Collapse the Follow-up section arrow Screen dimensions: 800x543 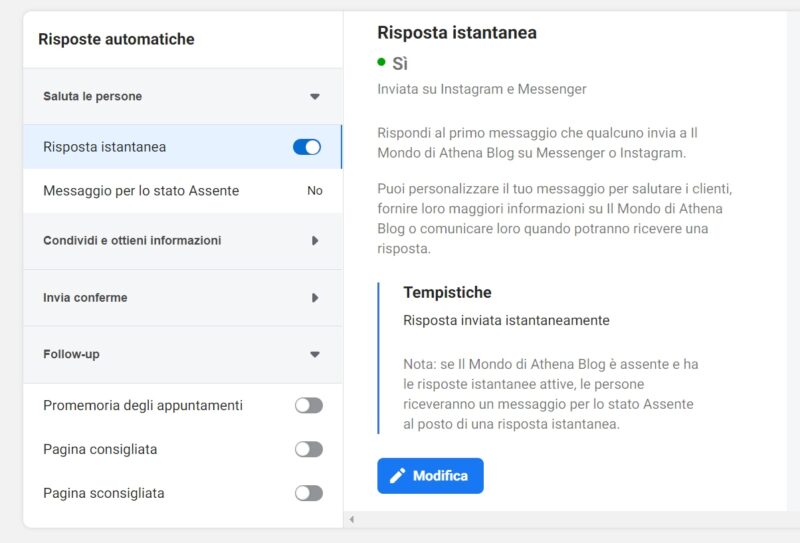(315, 354)
